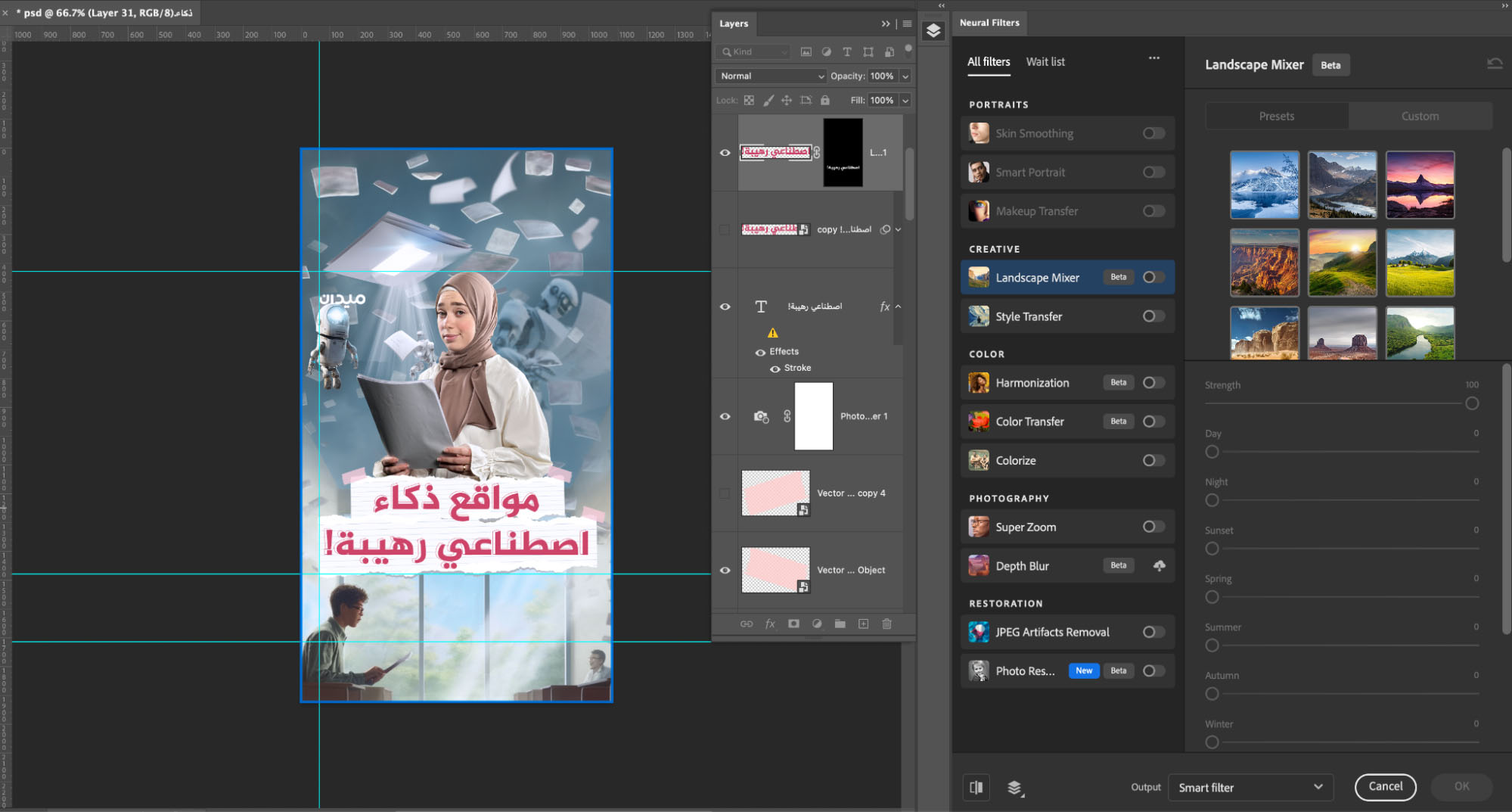Open the Output Smart filter dropdown
The width and height of the screenshot is (1512, 812).
1250,787
